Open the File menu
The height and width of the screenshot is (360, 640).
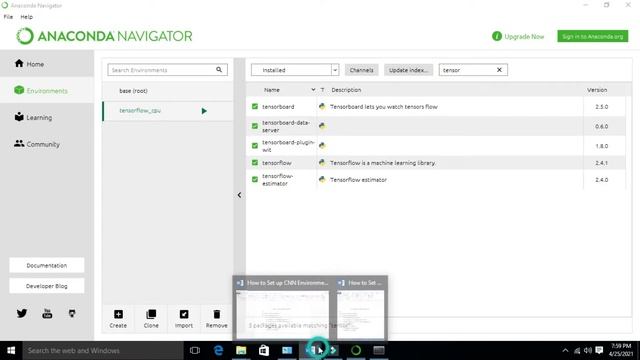click(x=8, y=17)
